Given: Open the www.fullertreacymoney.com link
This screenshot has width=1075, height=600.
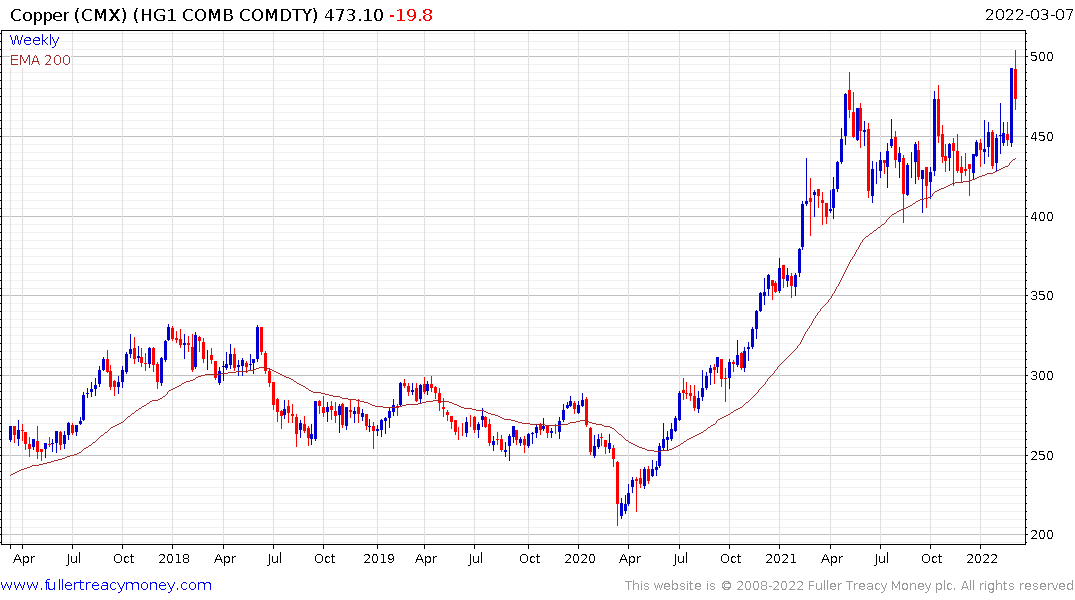Looking at the screenshot, I should 106,585.
